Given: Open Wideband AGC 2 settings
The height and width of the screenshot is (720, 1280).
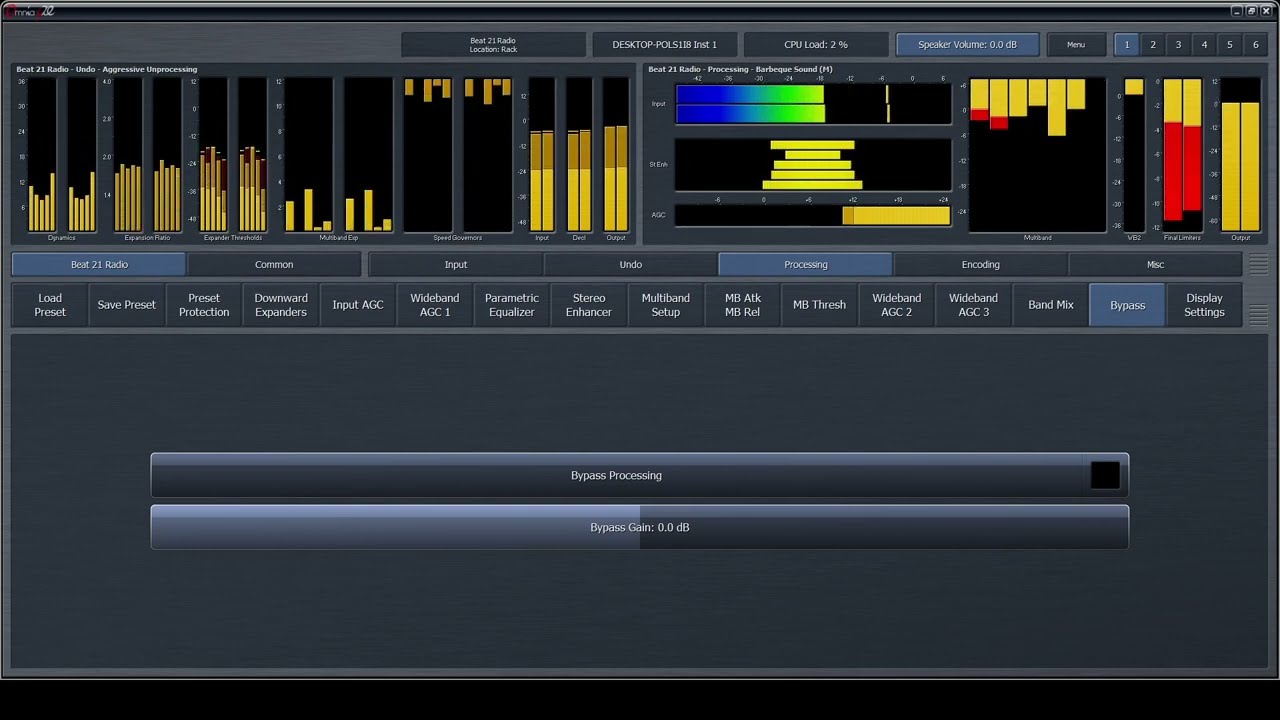Looking at the screenshot, I should tap(897, 305).
